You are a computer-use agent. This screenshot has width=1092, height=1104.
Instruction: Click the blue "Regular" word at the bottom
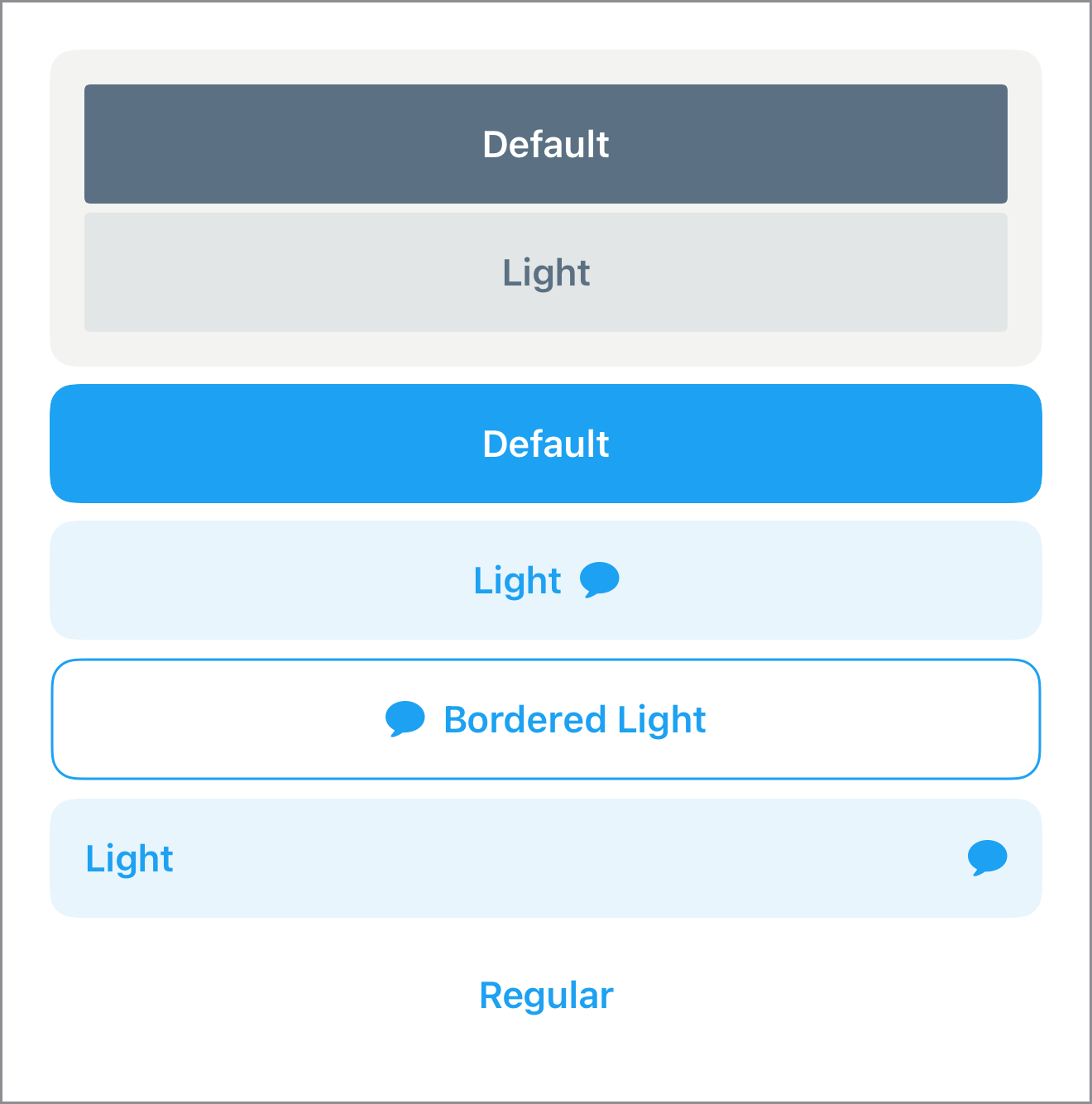tap(546, 996)
